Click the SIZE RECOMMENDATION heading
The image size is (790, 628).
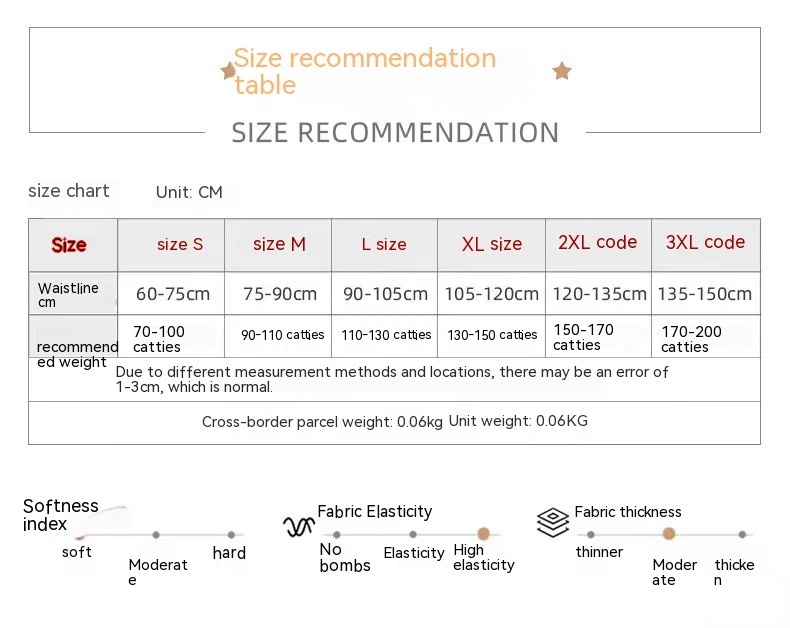(x=395, y=132)
